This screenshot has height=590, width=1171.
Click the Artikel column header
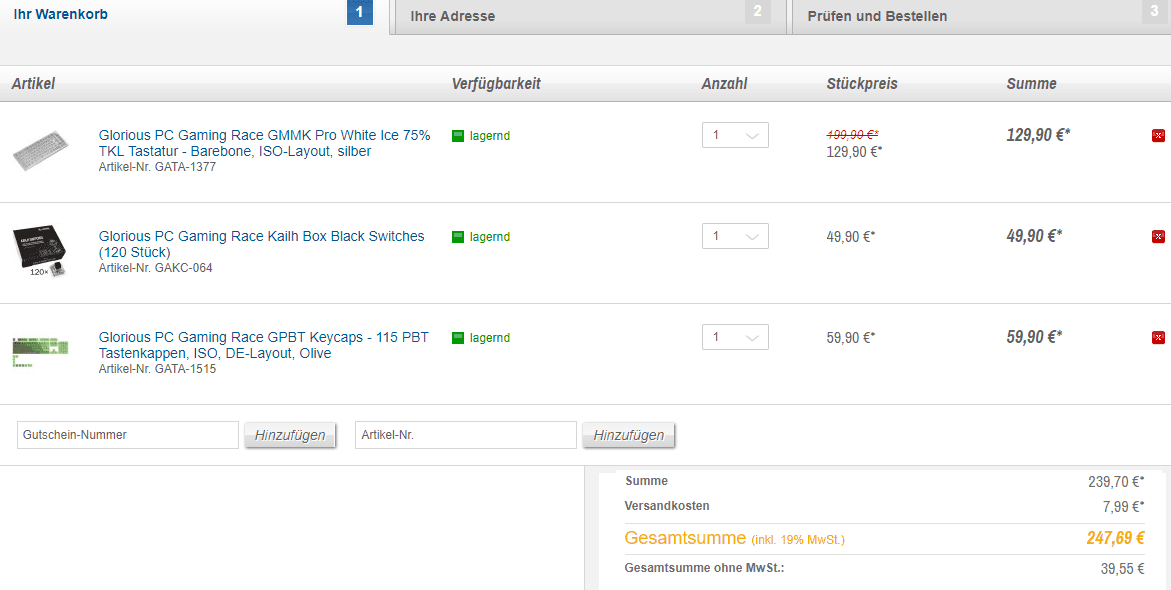click(34, 84)
